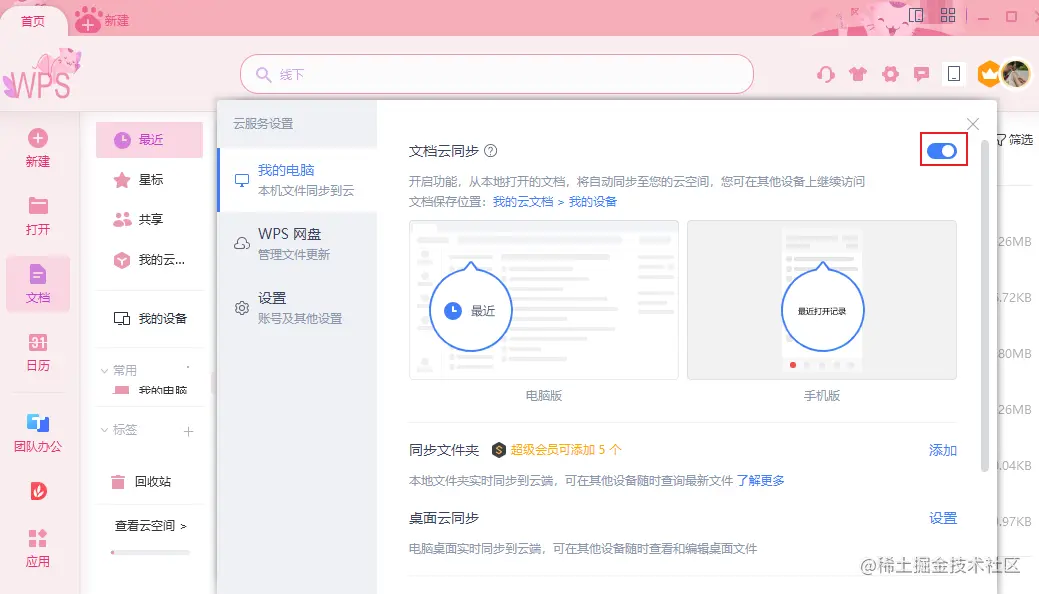Select 我的电脑 in cloud service settings
The height and width of the screenshot is (594, 1039).
point(298,180)
